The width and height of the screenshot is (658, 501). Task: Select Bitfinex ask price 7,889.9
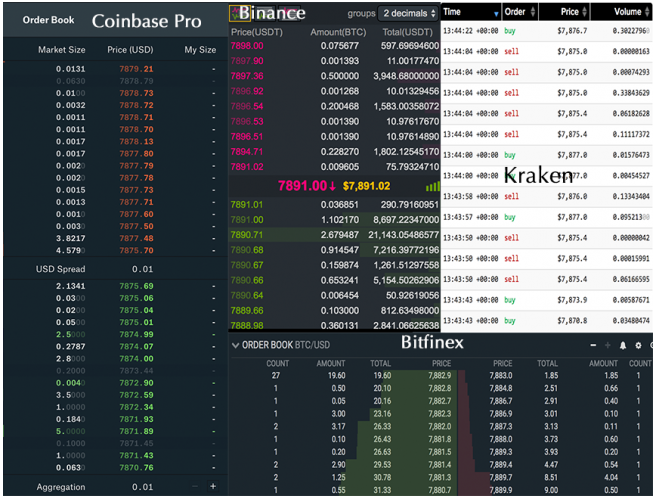click(501, 490)
